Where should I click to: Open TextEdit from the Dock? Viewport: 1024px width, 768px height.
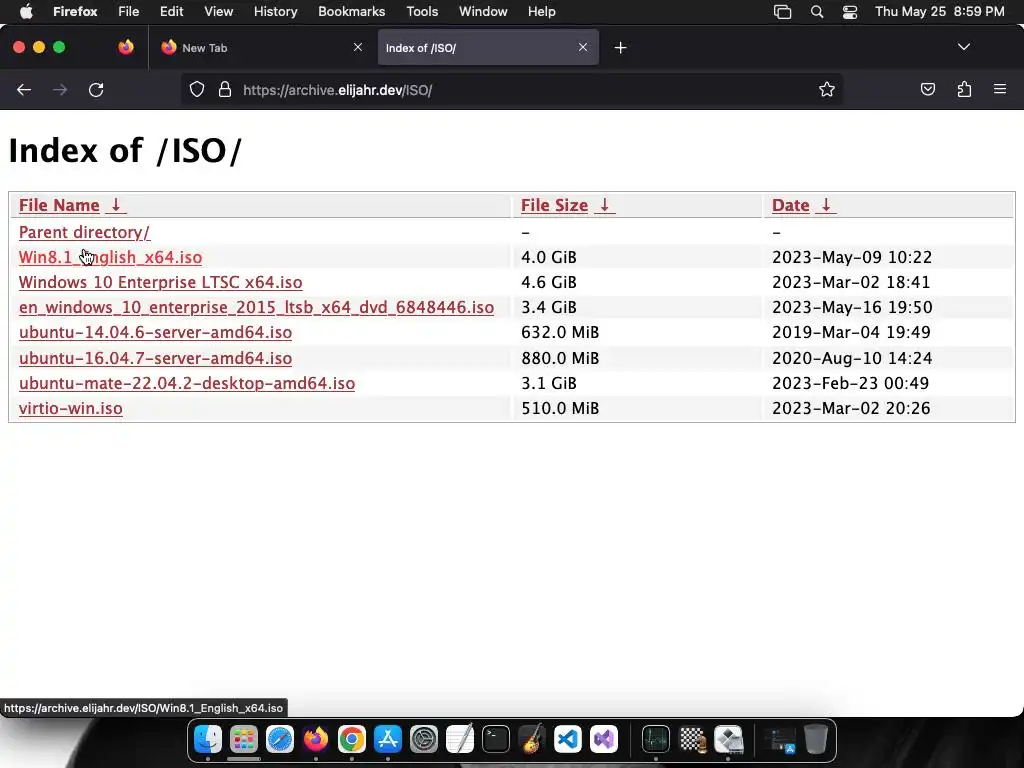[x=460, y=739]
